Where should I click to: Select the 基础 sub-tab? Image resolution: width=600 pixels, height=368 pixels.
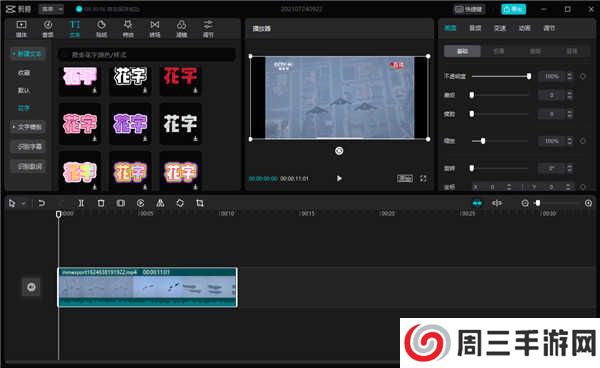point(462,51)
